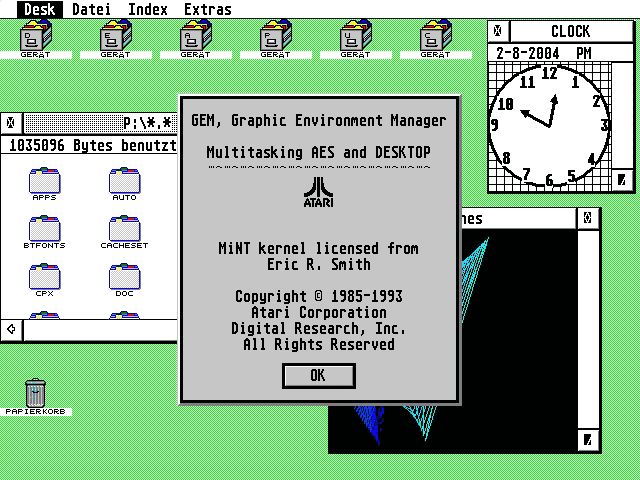Open the Index menu
This screenshot has height=480, width=640.
(148, 9)
